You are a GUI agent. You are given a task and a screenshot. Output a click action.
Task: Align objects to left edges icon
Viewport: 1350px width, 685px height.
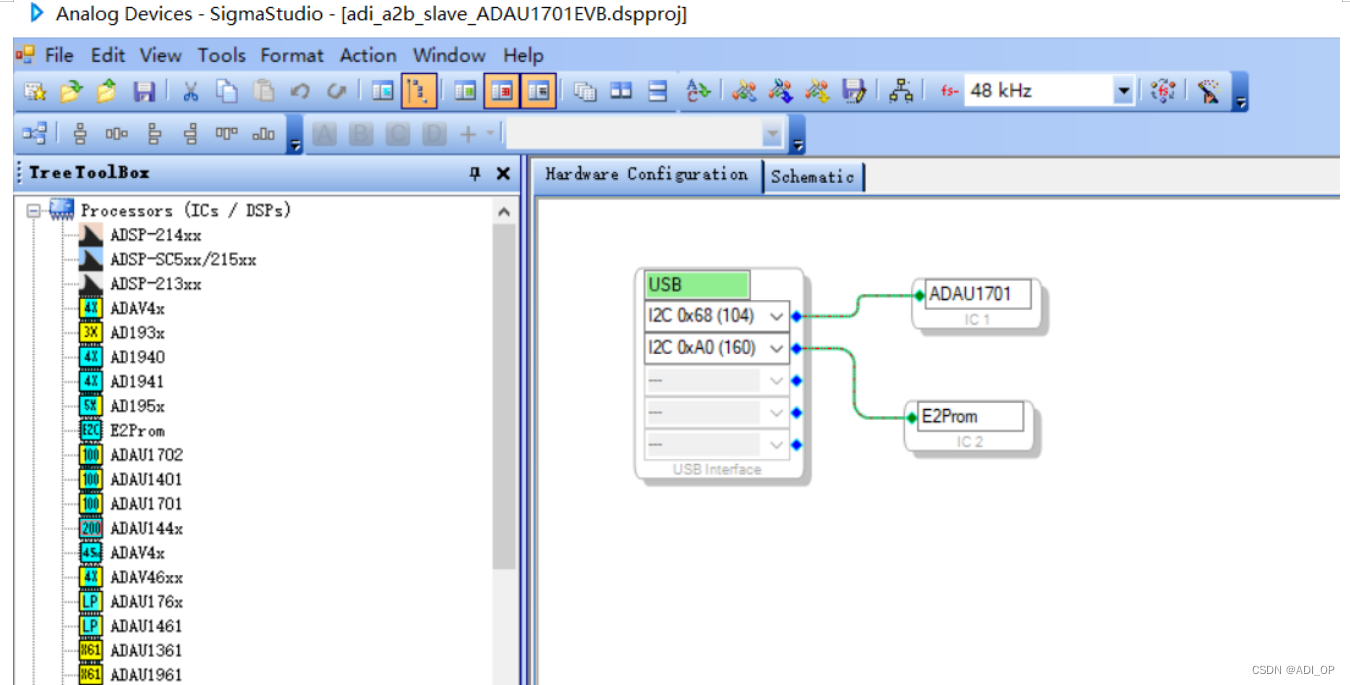[x=154, y=133]
